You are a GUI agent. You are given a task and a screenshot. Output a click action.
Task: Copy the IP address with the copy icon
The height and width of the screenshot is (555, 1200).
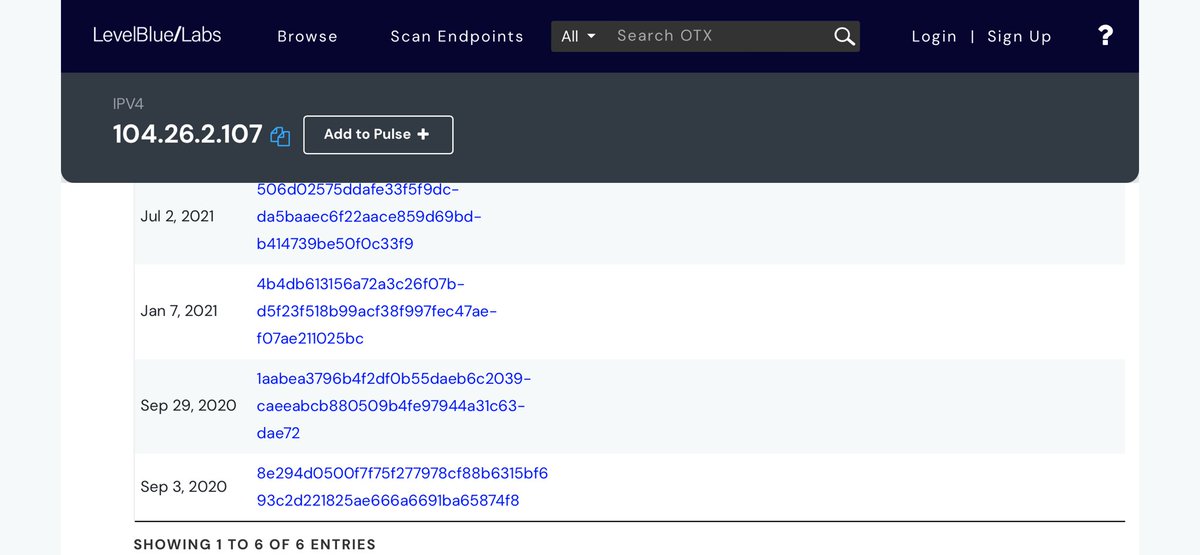[x=280, y=137]
